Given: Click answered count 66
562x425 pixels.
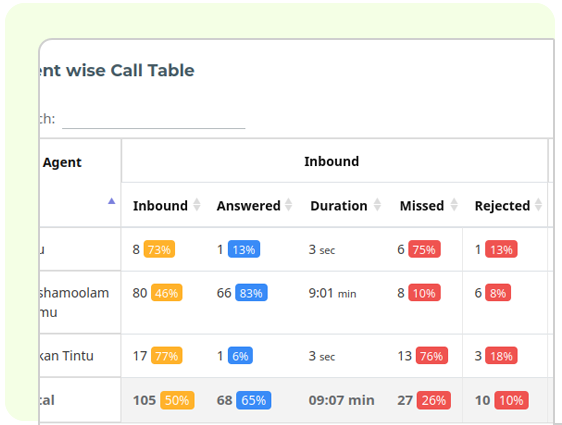Looking at the screenshot, I should (x=224, y=293).
